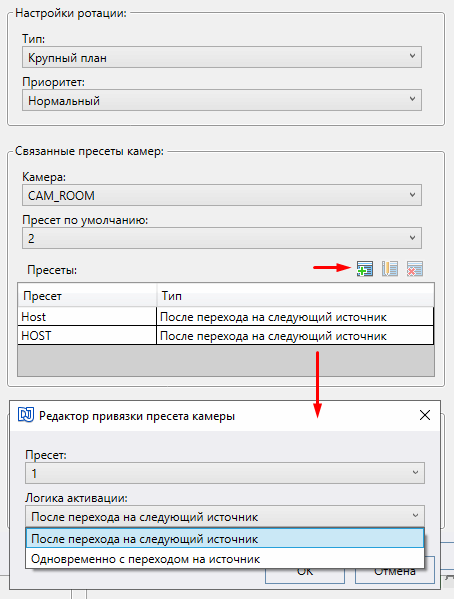The width and height of the screenshot is (454, 599).
Task: Collapse the Логика активации dropdown
Action: 225,516
